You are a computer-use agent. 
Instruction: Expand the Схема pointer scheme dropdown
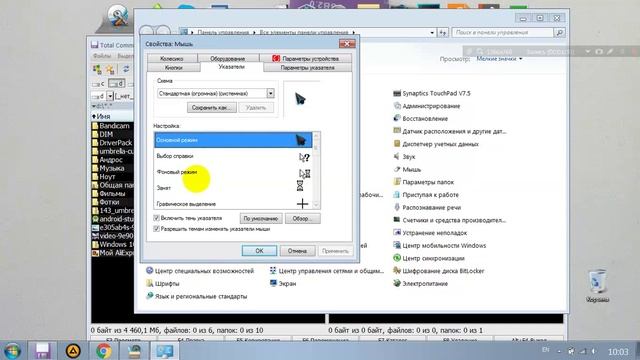pyautogui.click(x=270, y=93)
